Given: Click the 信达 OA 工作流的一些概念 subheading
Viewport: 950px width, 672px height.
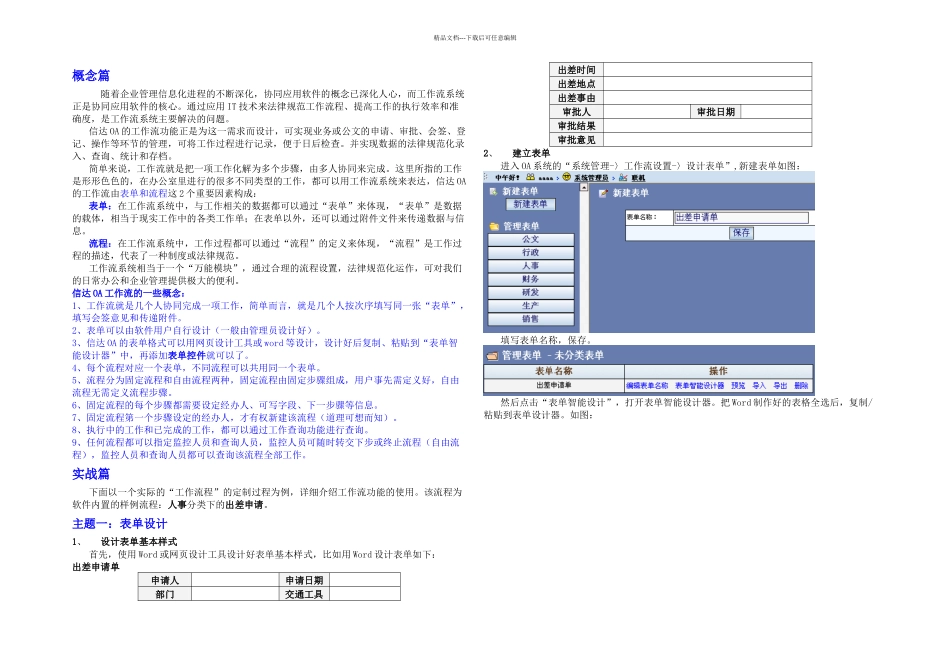Looking at the screenshot, I should click(x=128, y=293).
